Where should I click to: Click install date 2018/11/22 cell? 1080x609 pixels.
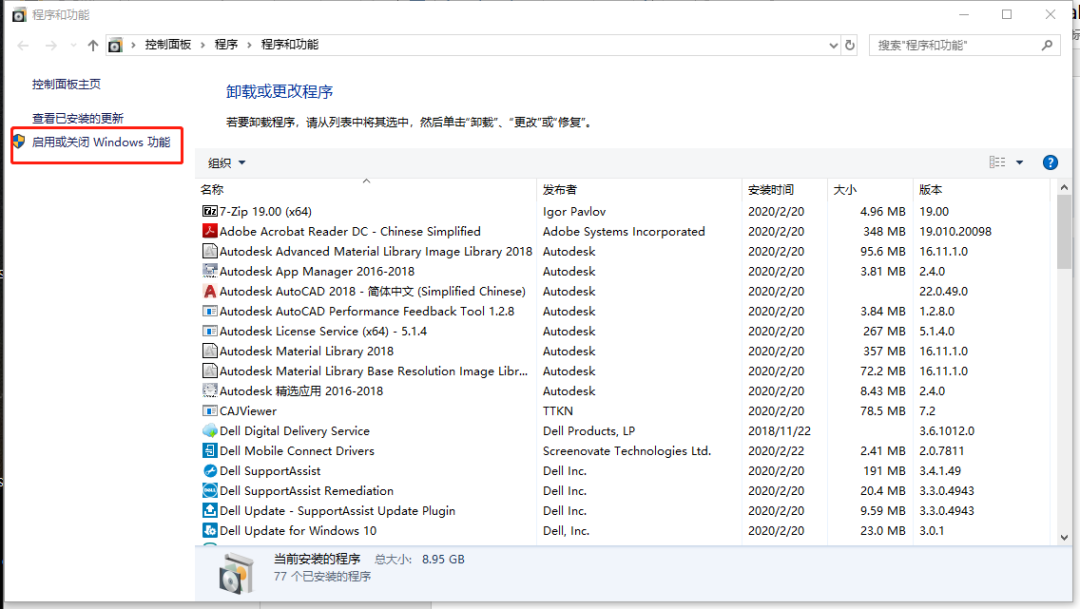[779, 431]
